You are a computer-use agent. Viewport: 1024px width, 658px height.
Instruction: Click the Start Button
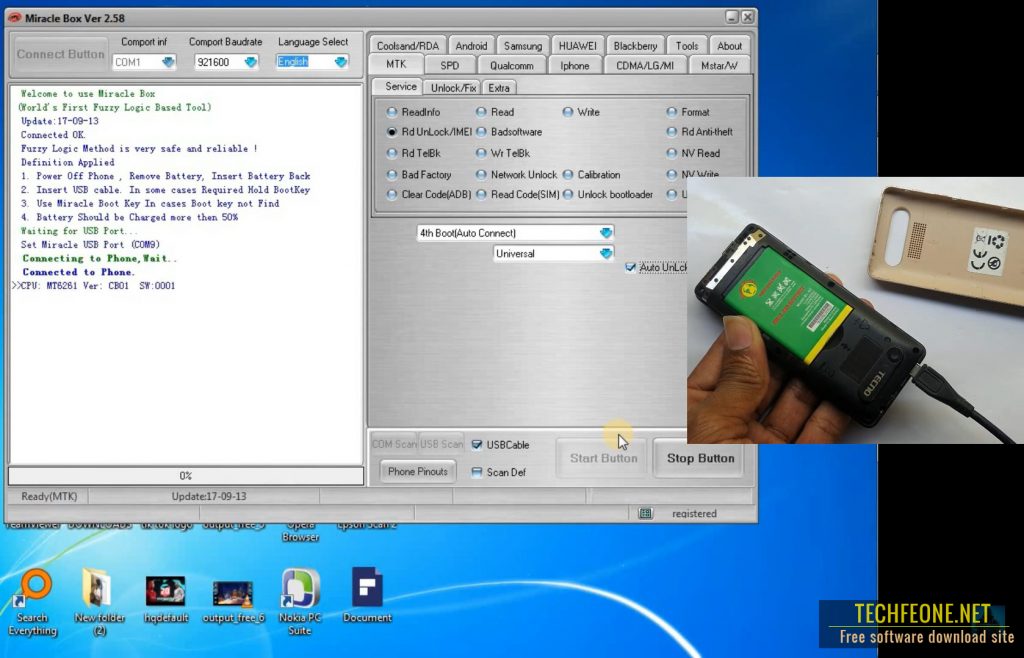[x=603, y=458]
